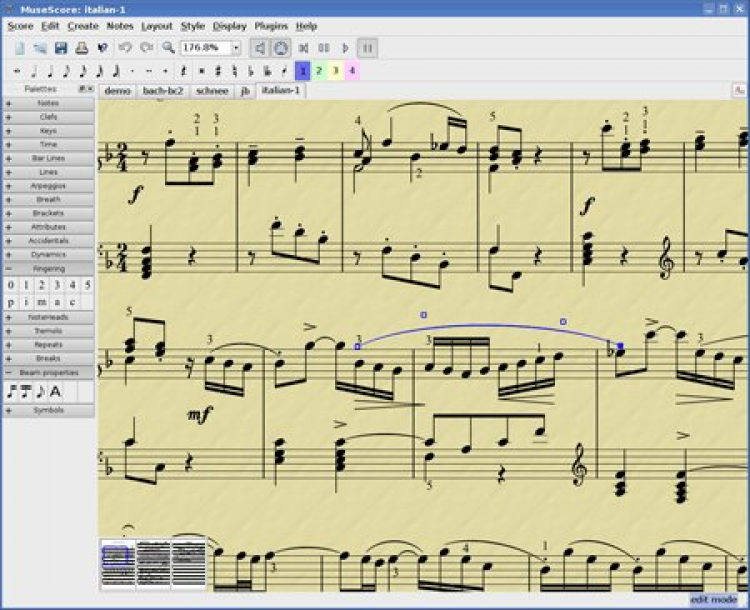
Task: Apply the double sharp accidental
Action: point(201,71)
